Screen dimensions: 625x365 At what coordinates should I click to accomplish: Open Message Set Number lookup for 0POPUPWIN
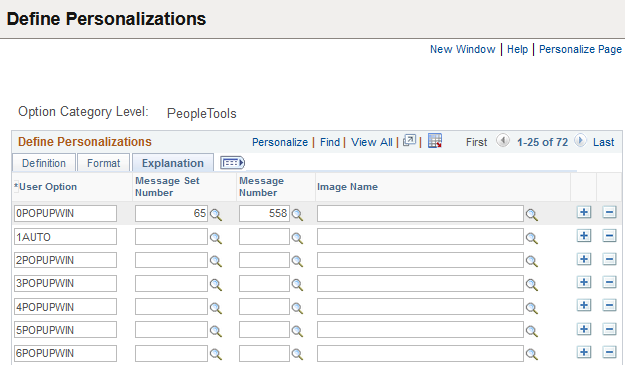click(216, 215)
